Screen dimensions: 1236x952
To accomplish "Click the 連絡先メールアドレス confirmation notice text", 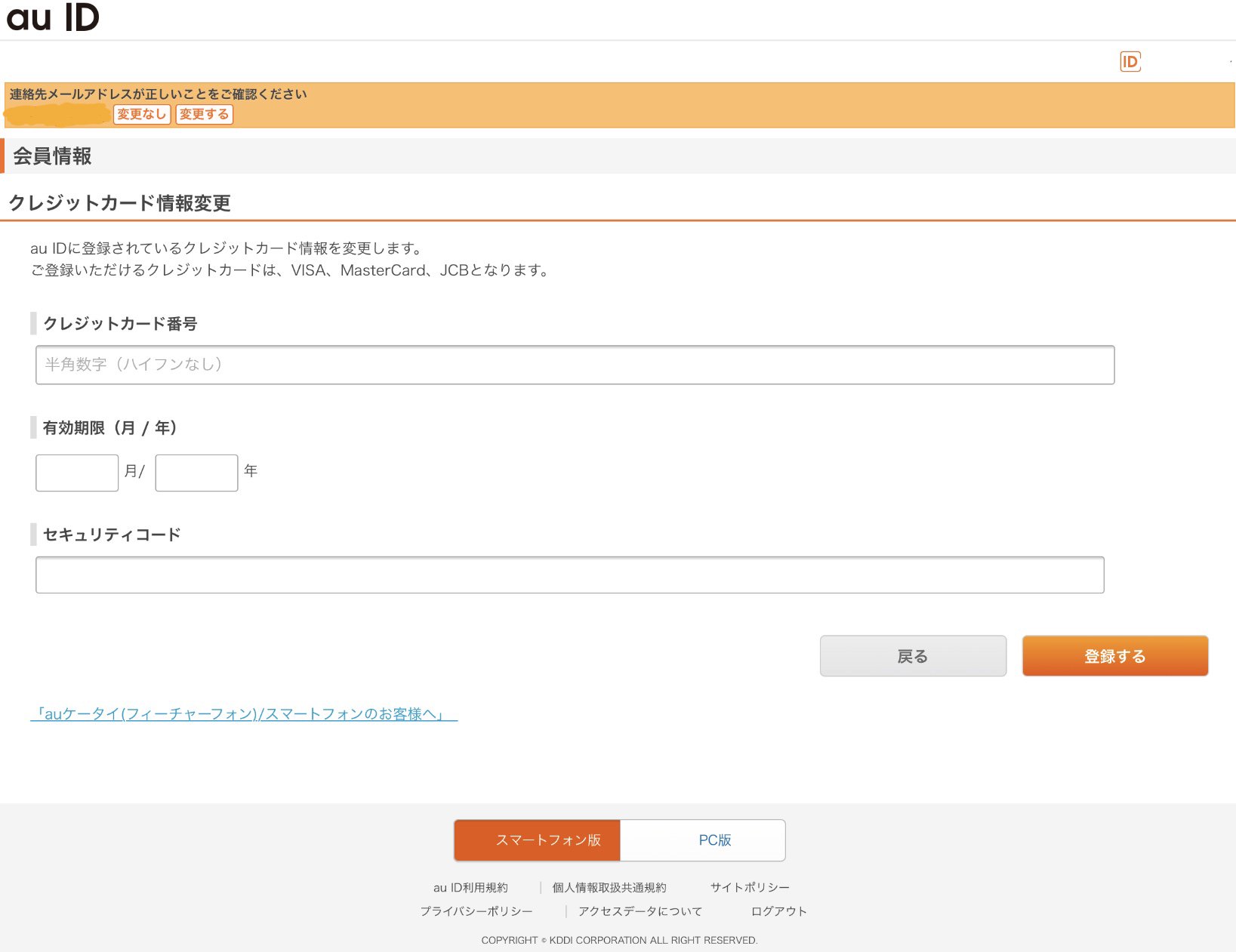I will click(159, 94).
